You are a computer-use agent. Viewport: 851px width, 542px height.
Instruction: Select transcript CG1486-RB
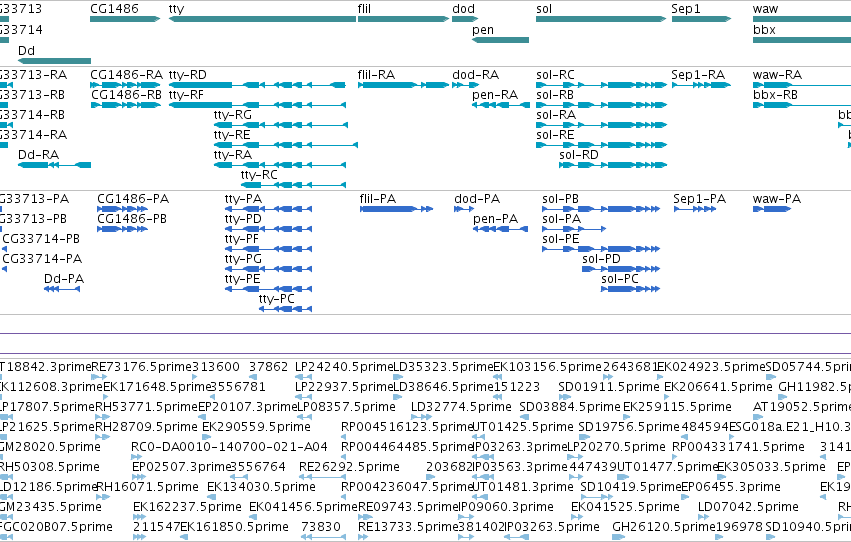pos(125,105)
